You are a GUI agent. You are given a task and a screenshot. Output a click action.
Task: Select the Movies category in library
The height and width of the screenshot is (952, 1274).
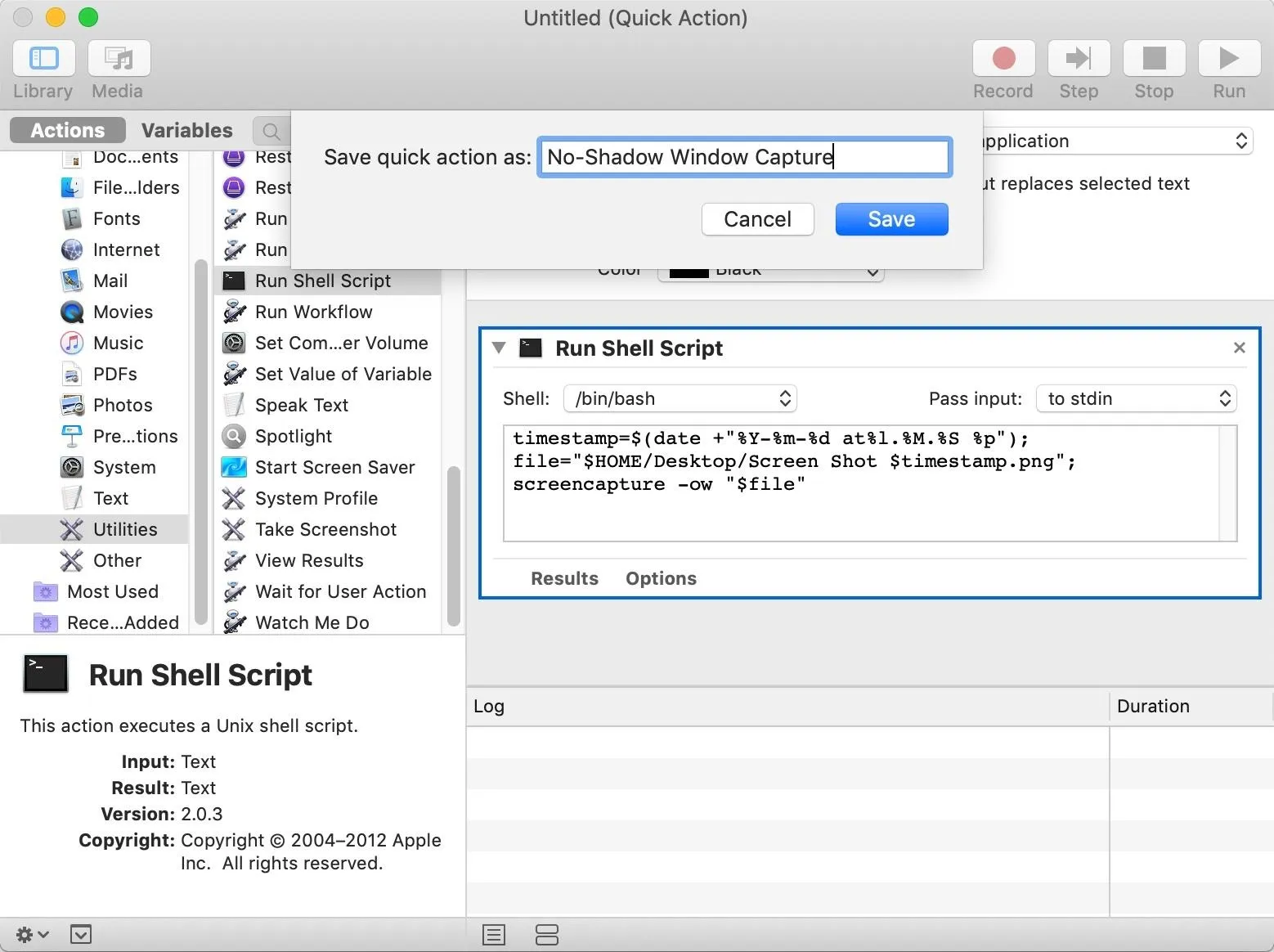106,312
